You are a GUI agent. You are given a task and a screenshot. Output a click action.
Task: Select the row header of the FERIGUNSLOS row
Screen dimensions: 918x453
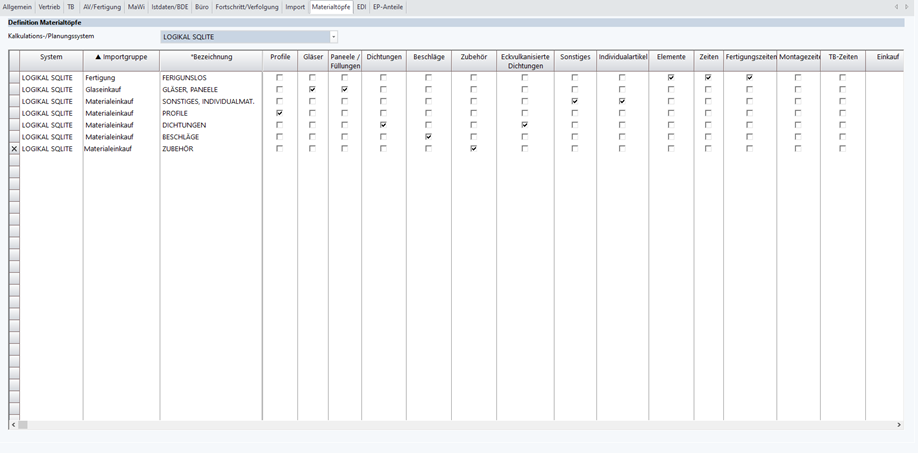coord(14,77)
